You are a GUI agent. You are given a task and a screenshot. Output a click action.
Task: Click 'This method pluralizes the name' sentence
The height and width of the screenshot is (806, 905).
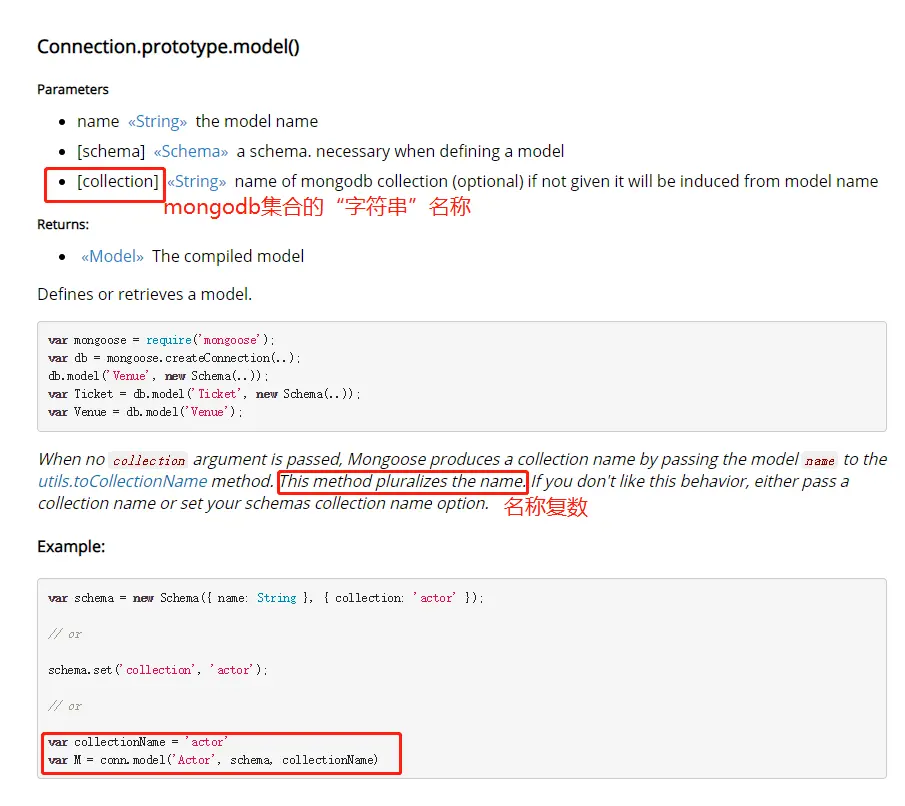point(402,481)
